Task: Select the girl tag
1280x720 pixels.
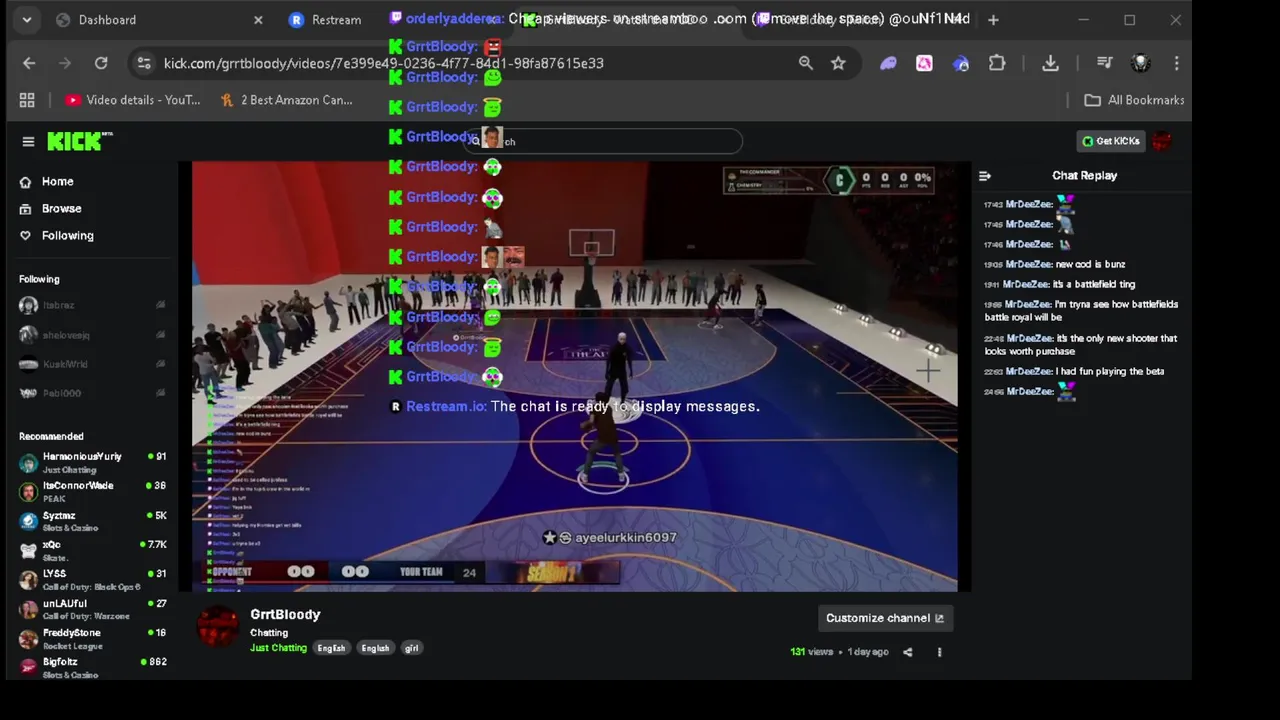Action: (411, 648)
